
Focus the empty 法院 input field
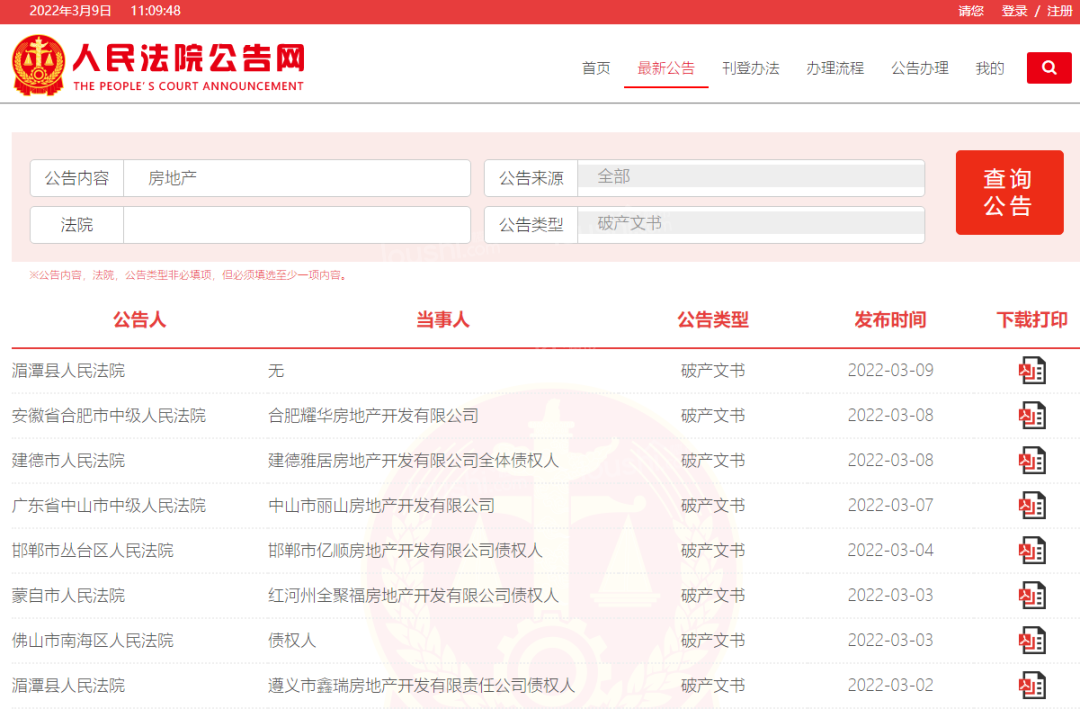pos(297,225)
